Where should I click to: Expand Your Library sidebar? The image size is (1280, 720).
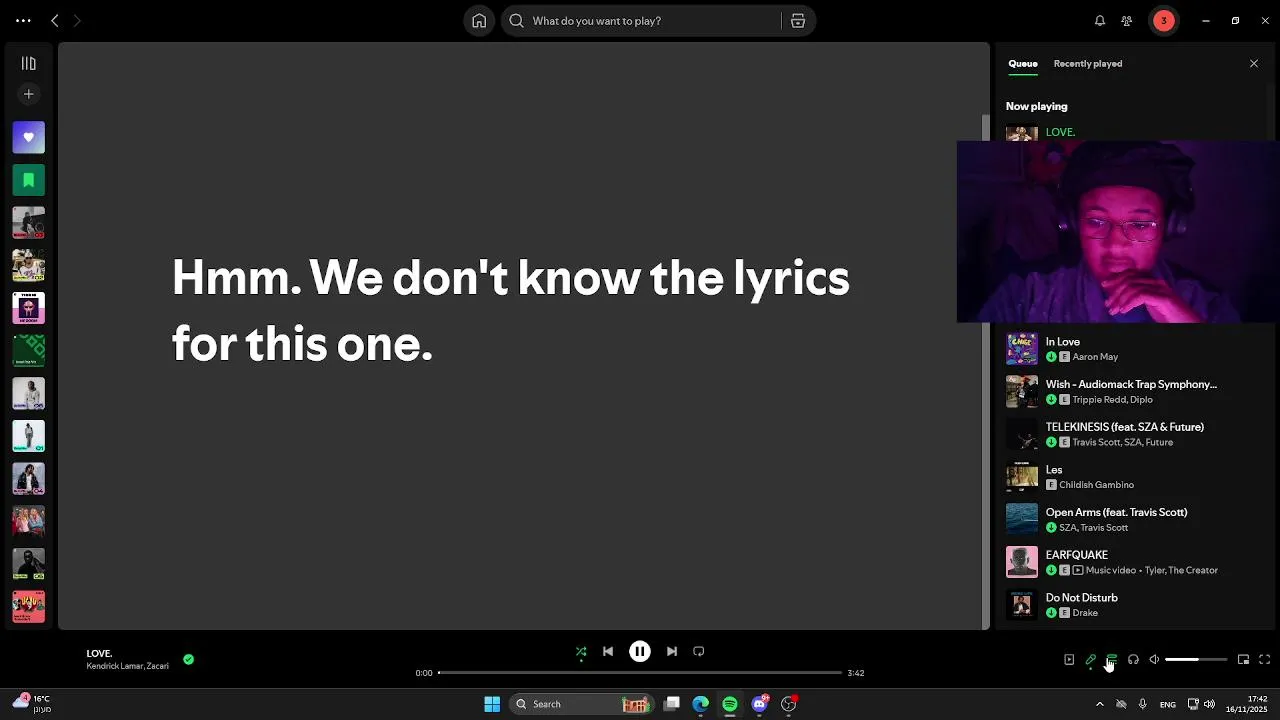28,63
